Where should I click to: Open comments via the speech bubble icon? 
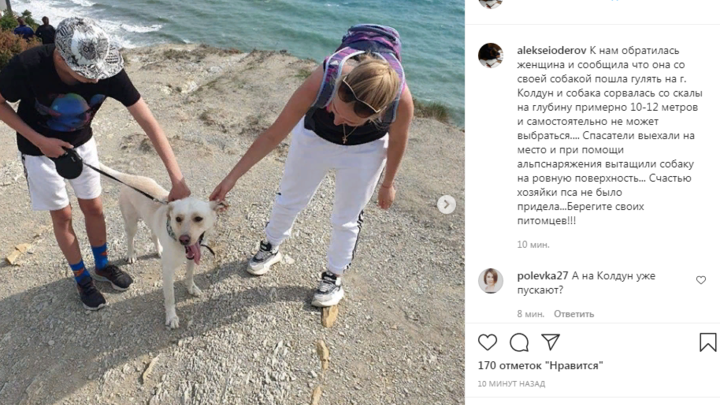tap(519, 342)
